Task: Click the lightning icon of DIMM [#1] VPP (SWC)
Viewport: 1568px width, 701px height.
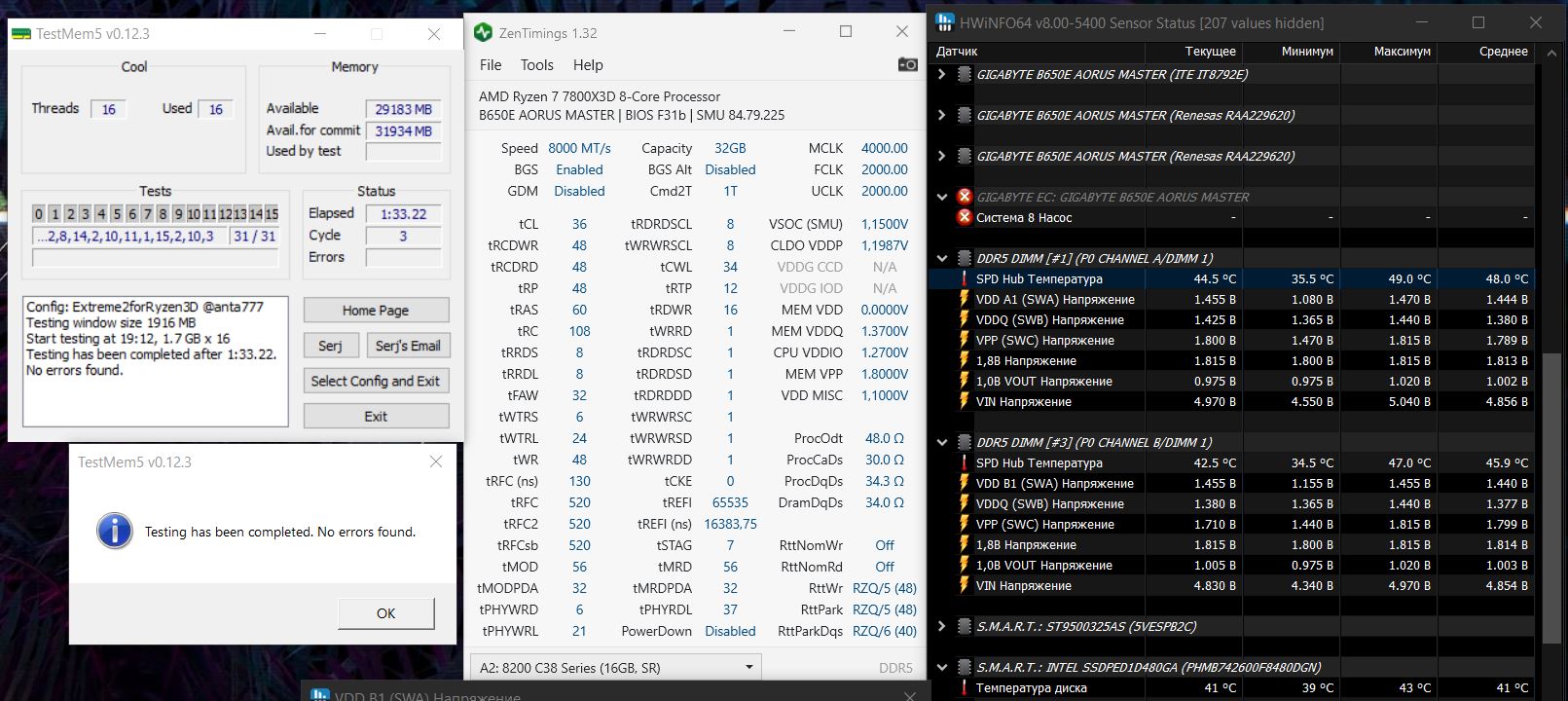Action: 965,340
